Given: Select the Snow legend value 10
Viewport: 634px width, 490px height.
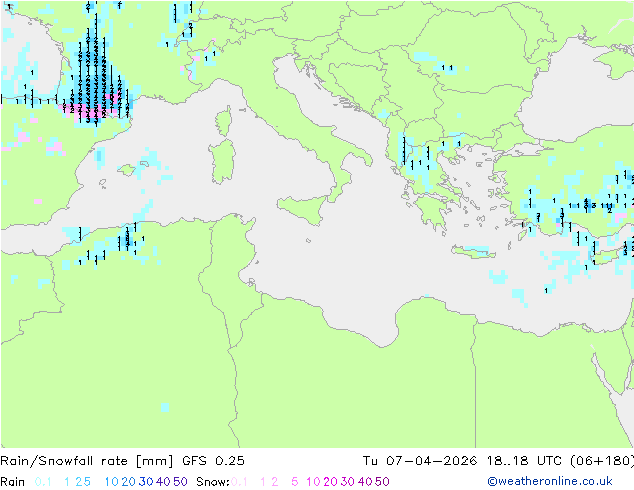Looking at the screenshot, I should click(313, 482).
